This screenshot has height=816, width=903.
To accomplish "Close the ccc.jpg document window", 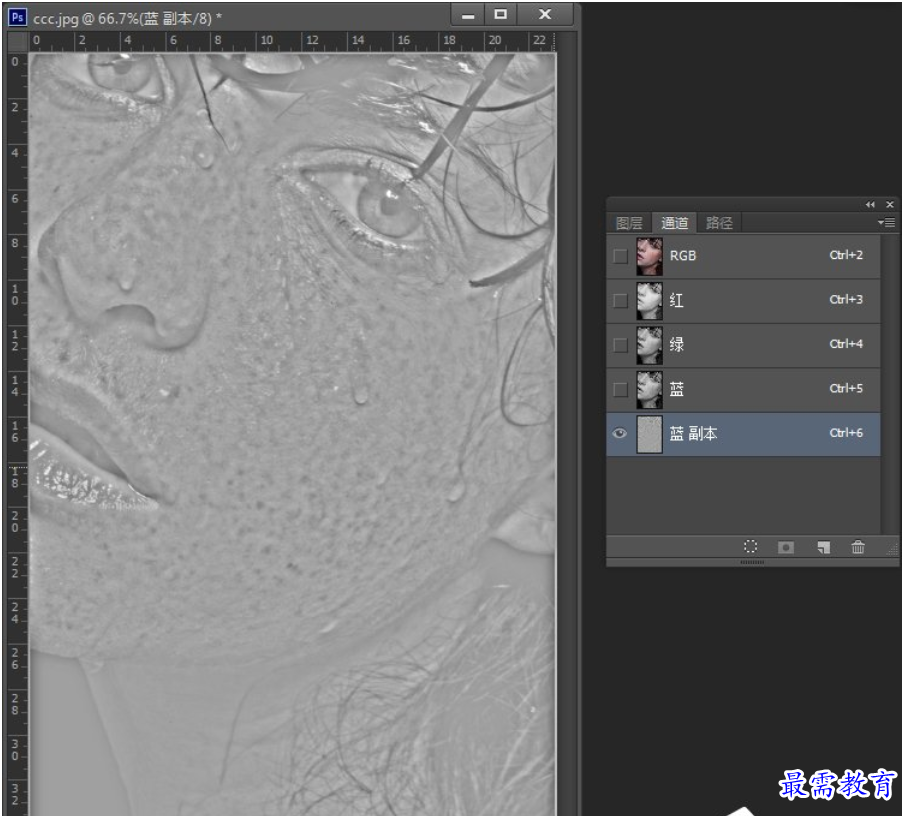I will (545, 15).
